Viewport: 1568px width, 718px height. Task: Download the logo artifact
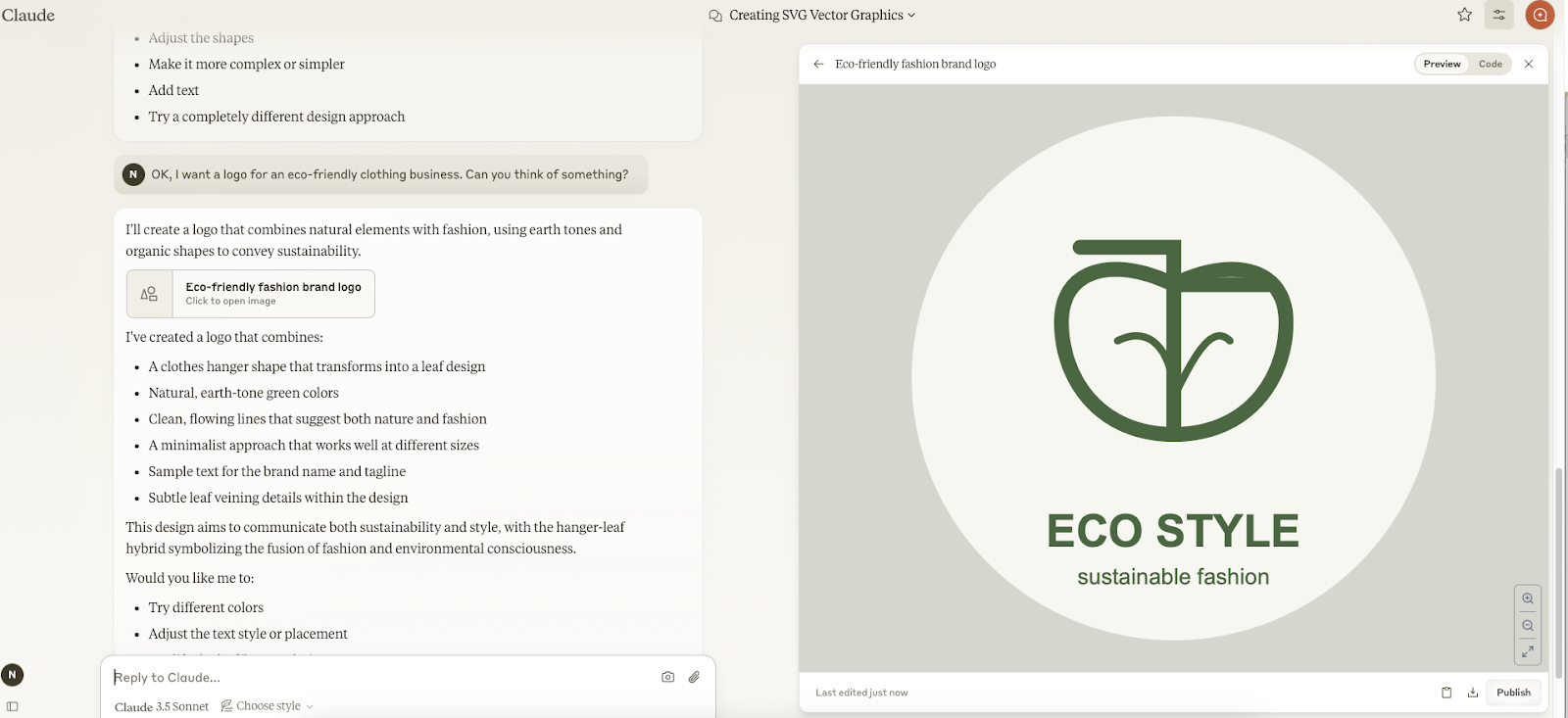pos(1472,693)
